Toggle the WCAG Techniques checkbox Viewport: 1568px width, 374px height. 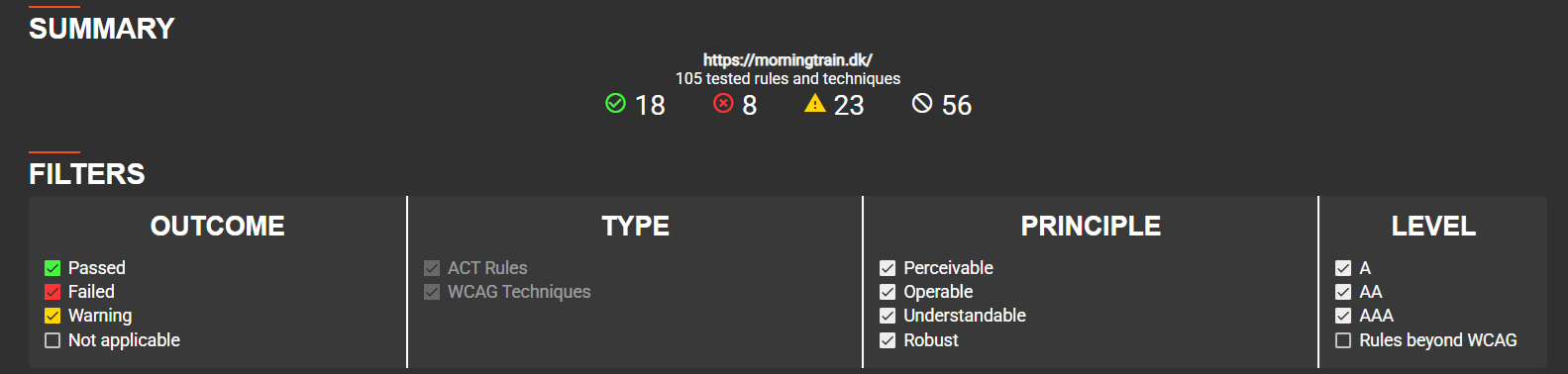pos(432,292)
